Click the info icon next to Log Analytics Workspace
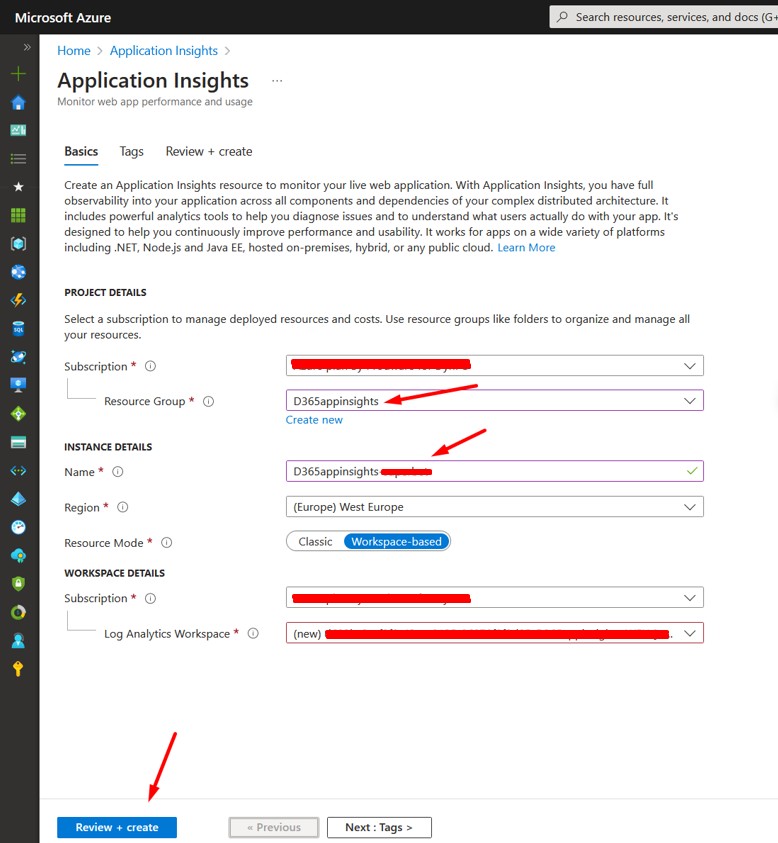The height and width of the screenshot is (843, 778). (x=253, y=633)
